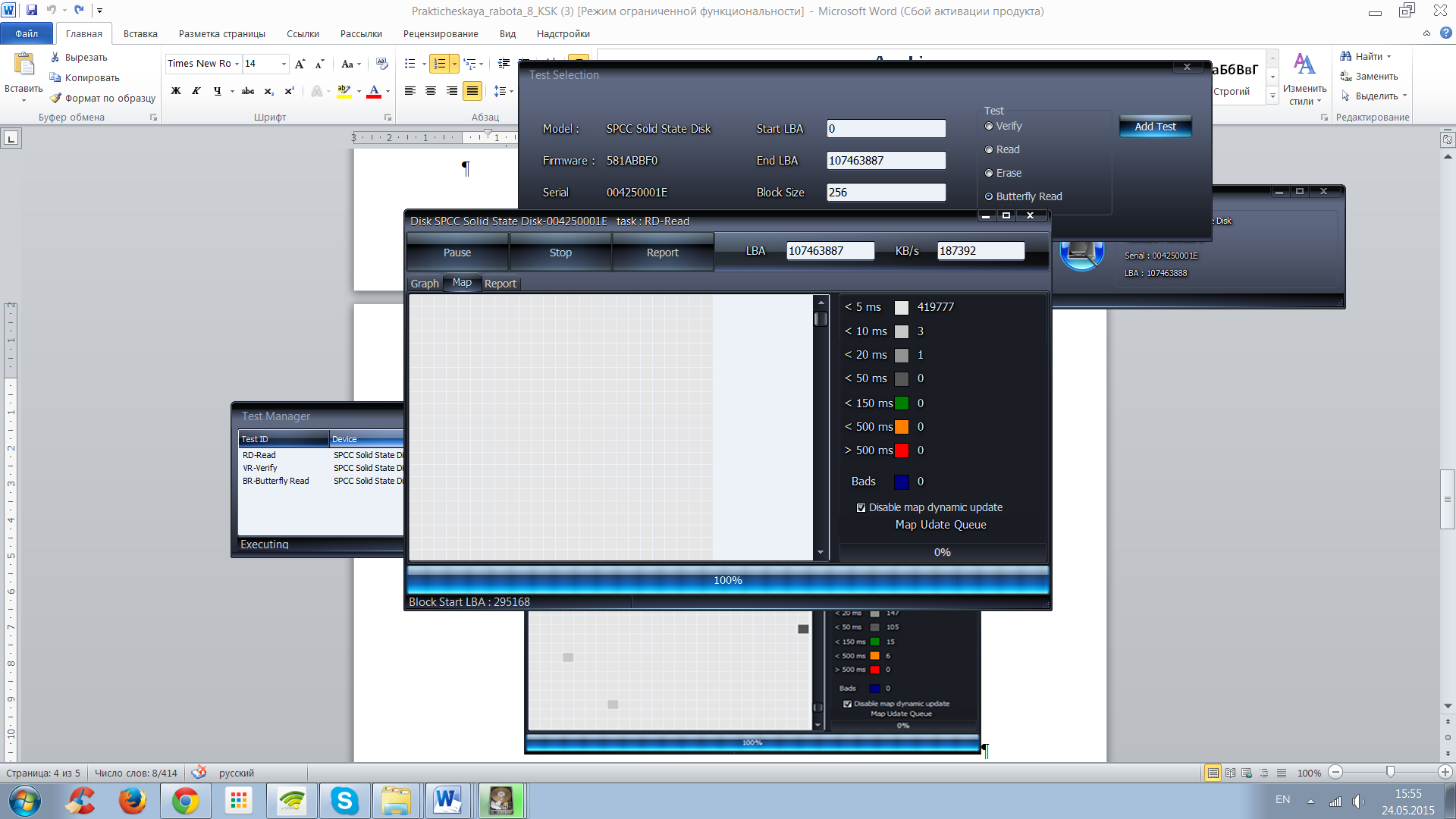This screenshot has width=1456, height=819.
Task: Click the numbered list button
Action: tap(440, 64)
